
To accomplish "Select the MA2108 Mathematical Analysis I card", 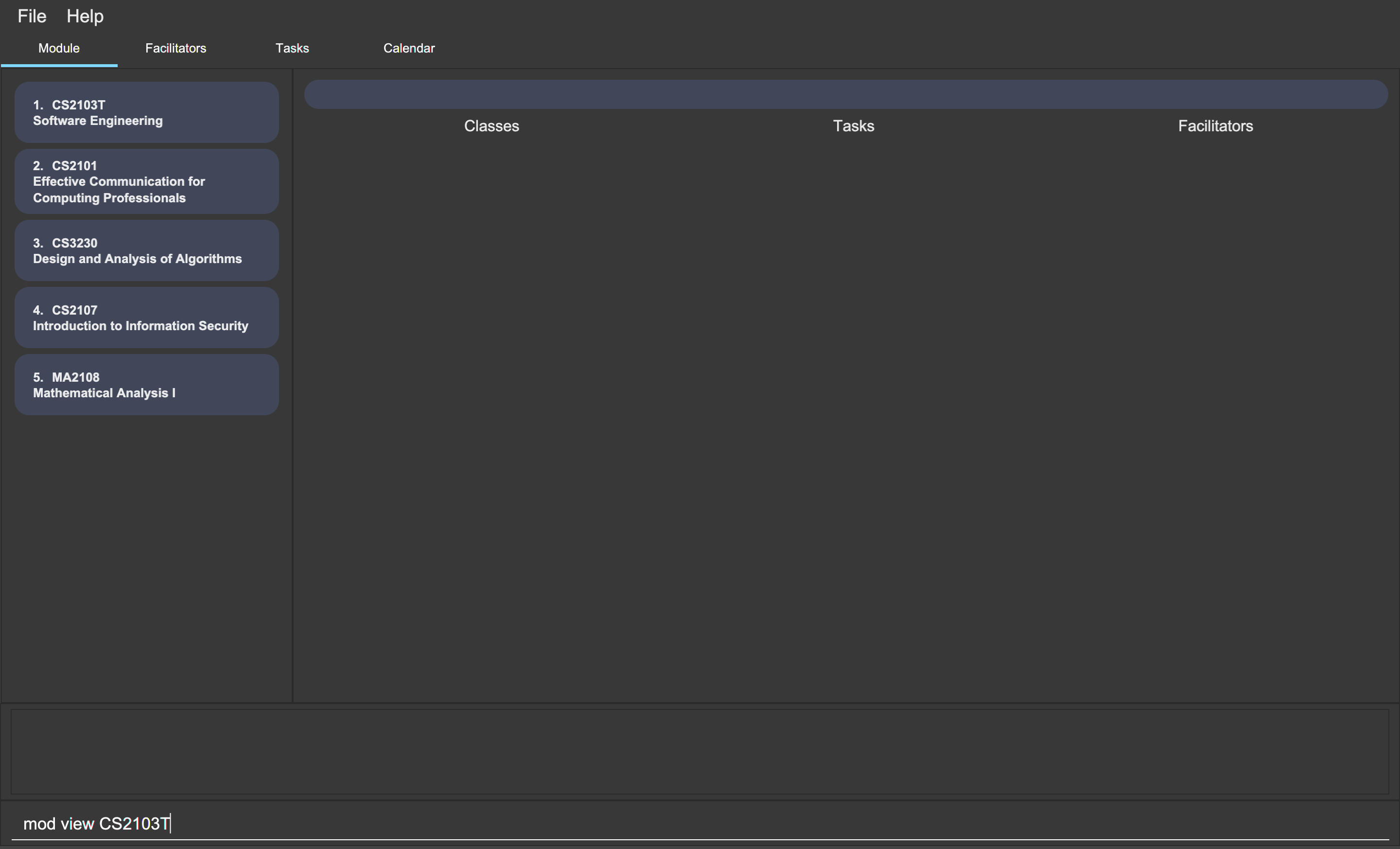I will (147, 385).
